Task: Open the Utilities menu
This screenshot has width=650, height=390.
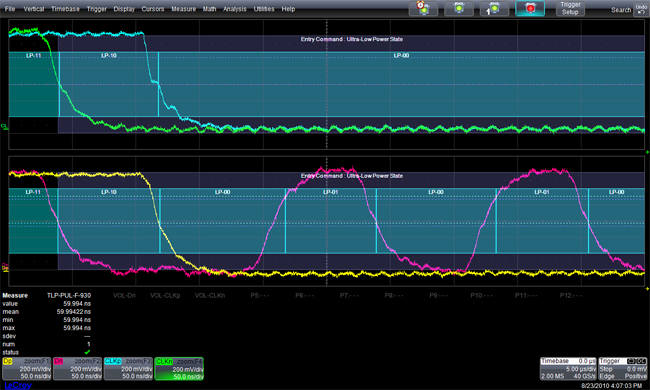Action: pos(264,9)
